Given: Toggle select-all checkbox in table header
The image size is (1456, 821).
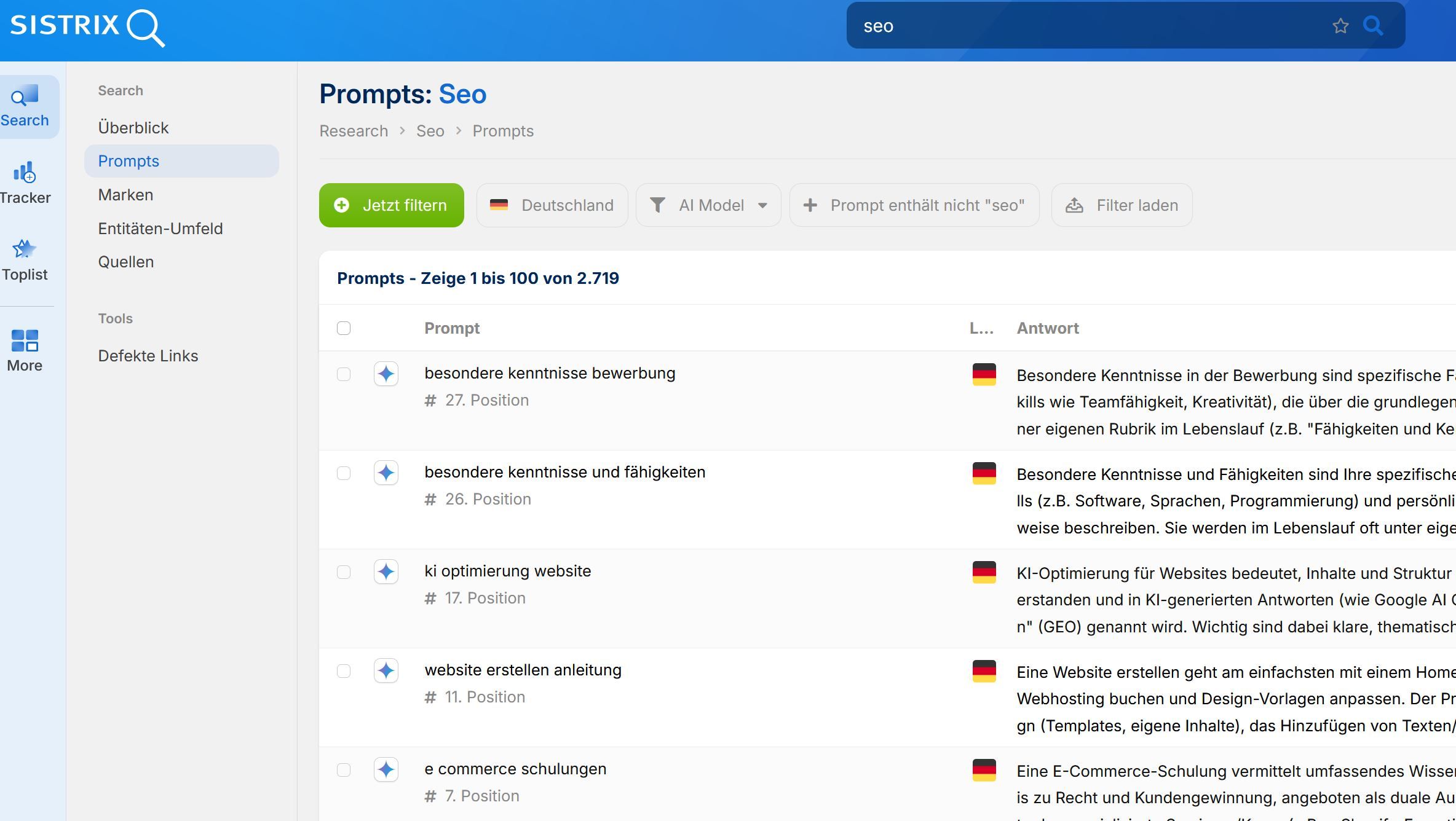Looking at the screenshot, I should 344,328.
